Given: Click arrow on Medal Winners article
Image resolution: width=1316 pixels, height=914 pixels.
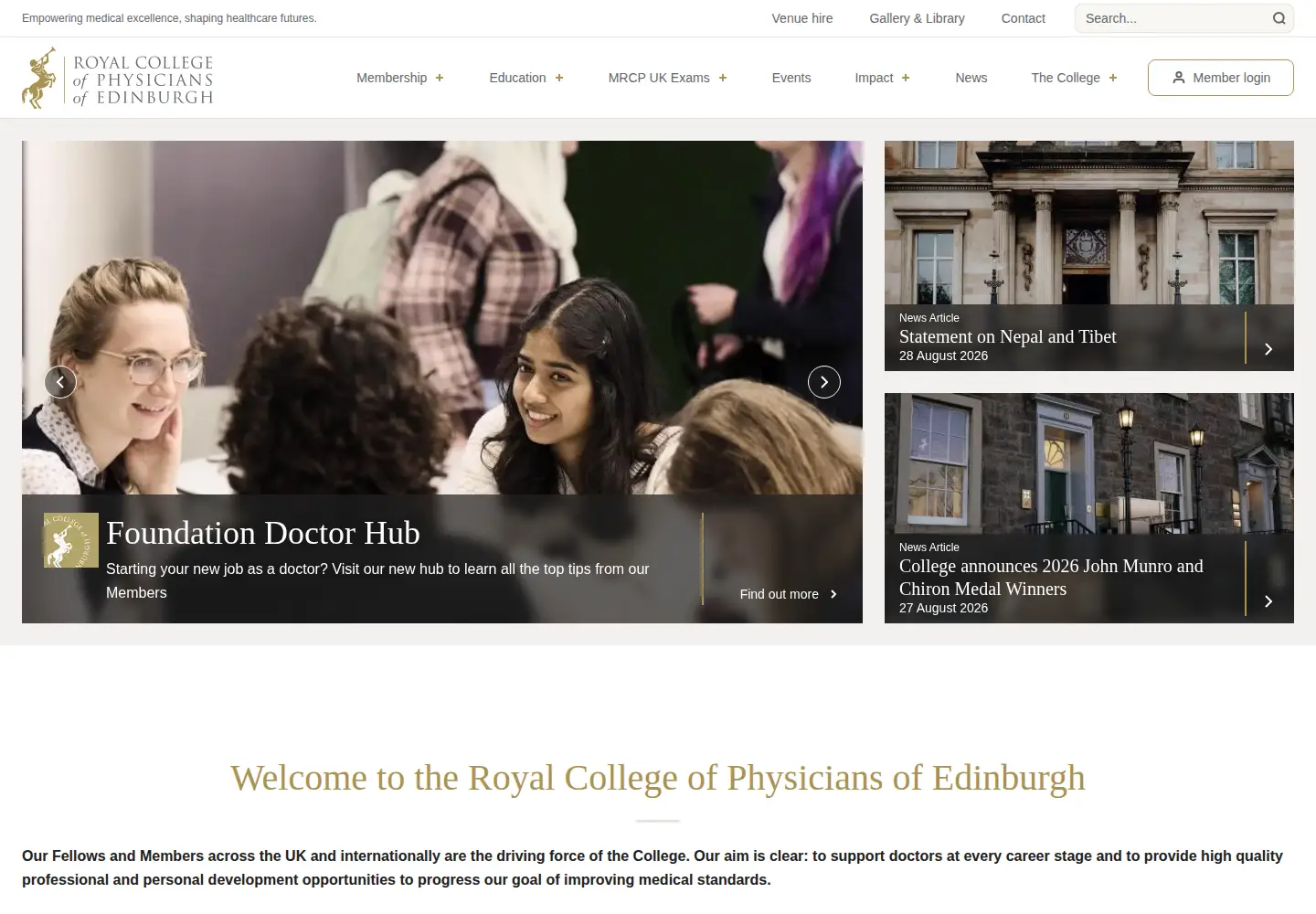Looking at the screenshot, I should (1268, 601).
